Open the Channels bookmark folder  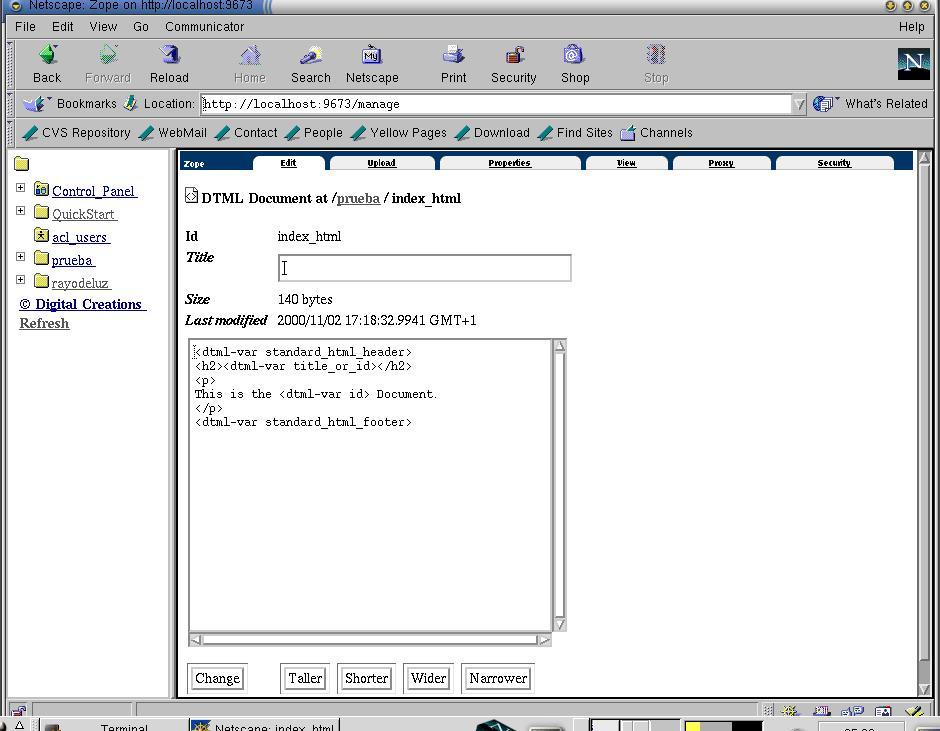click(656, 133)
